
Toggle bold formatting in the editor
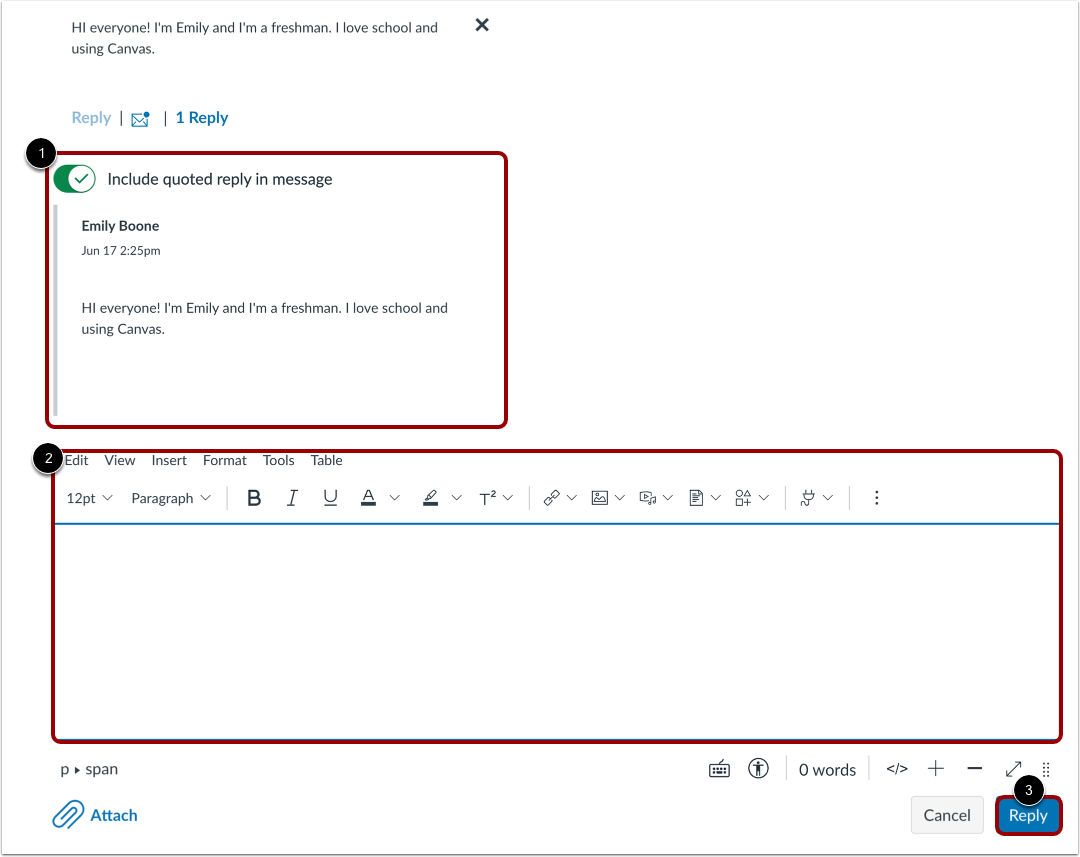point(253,497)
